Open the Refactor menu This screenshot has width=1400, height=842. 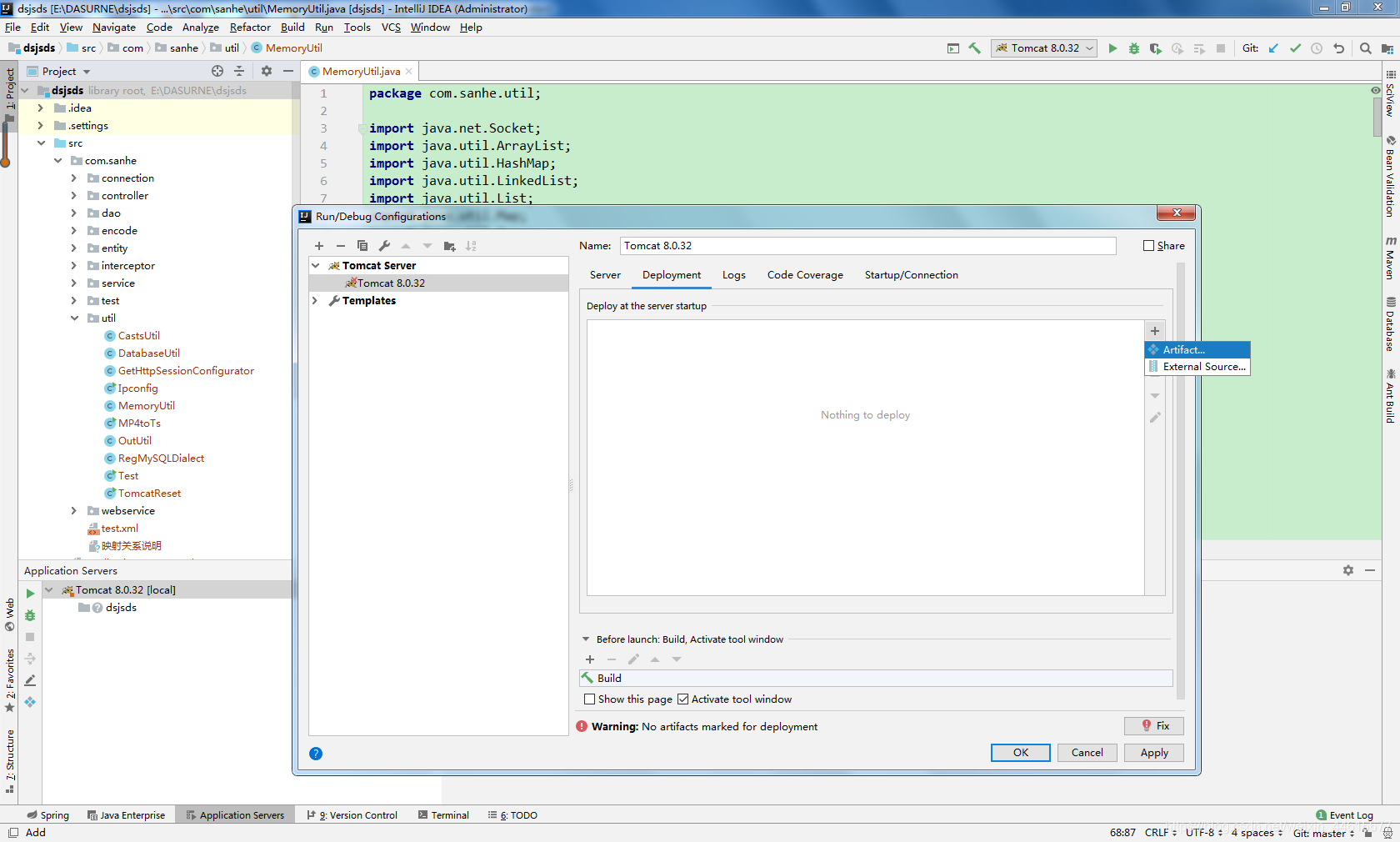pyautogui.click(x=250, y=27)
